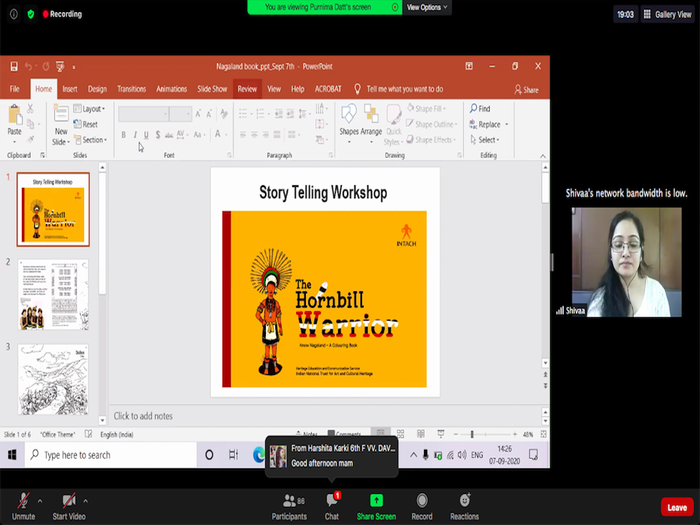Click Find in Editing group

[x=480, y=108]
